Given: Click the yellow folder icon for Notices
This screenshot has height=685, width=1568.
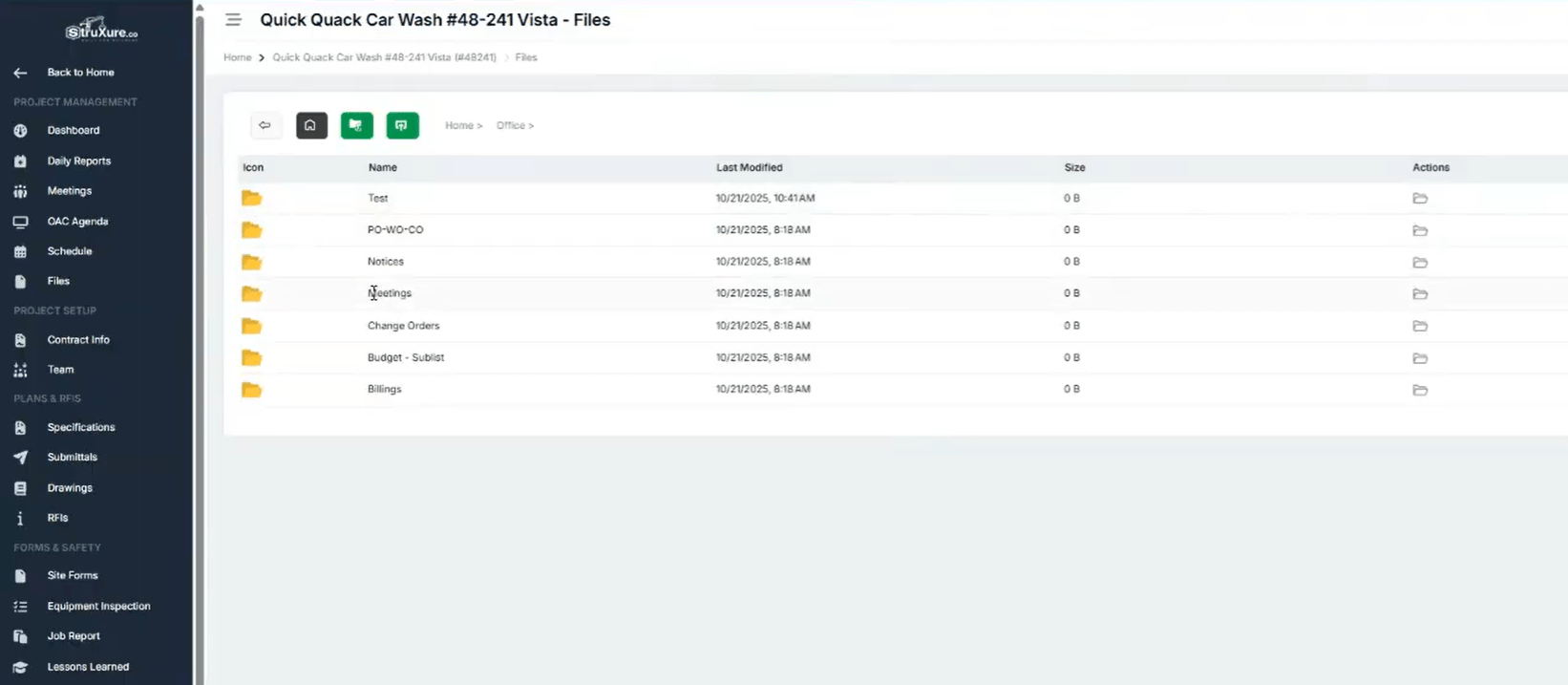Looking at the screenshot, I should (251, 262).
